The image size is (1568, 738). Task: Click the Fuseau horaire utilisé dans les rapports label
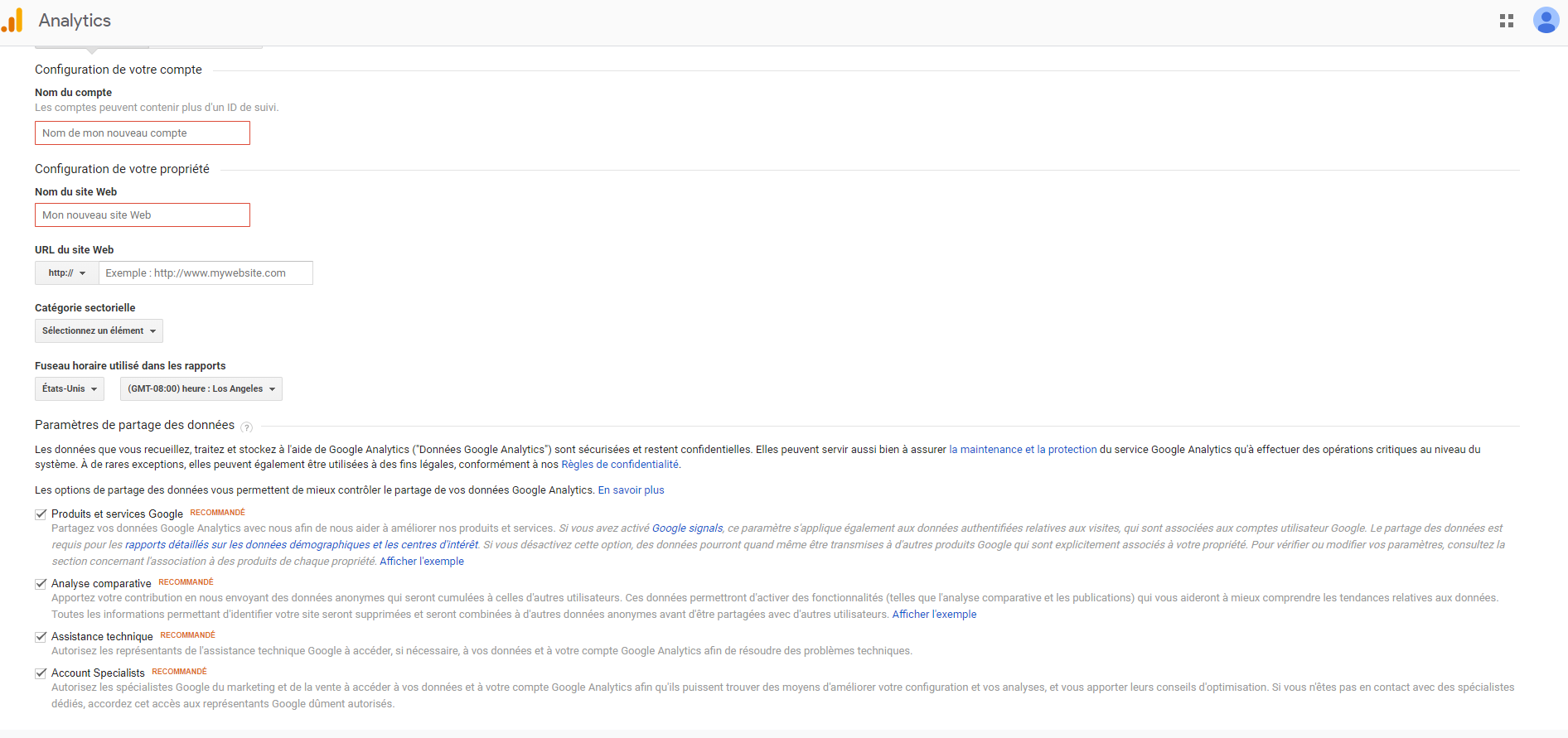point(130,366)
